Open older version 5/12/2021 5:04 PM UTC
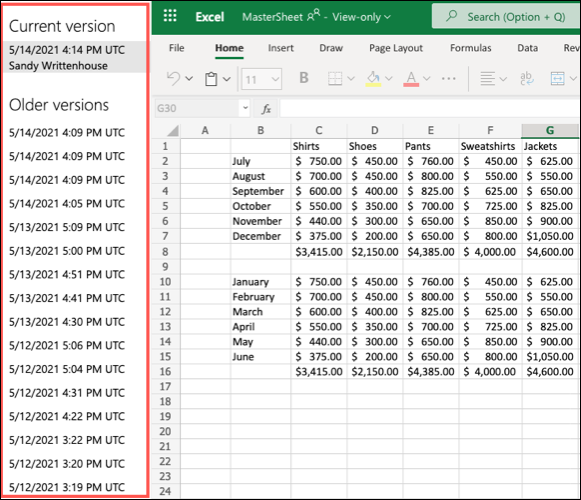 67,369
